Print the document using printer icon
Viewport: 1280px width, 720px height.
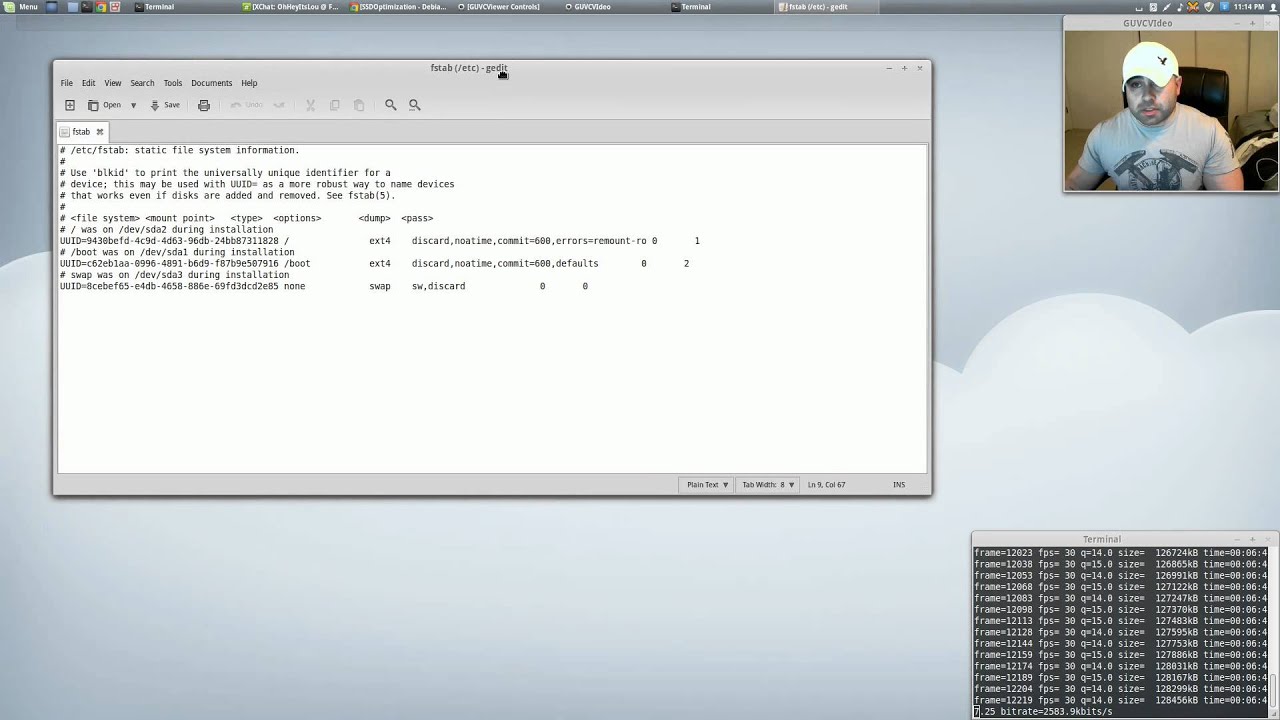click(204, 105)
